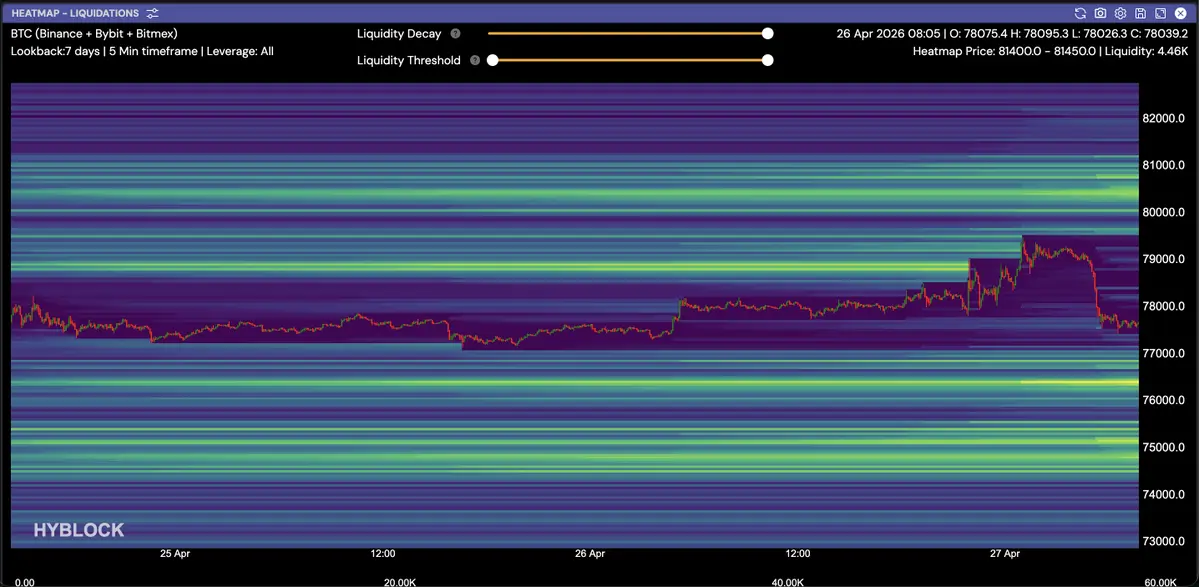Viewport: 1199px width, 587px height.
Task: Click the Liquidity Threshold right slider handle
Action: (x=767, y=60)
